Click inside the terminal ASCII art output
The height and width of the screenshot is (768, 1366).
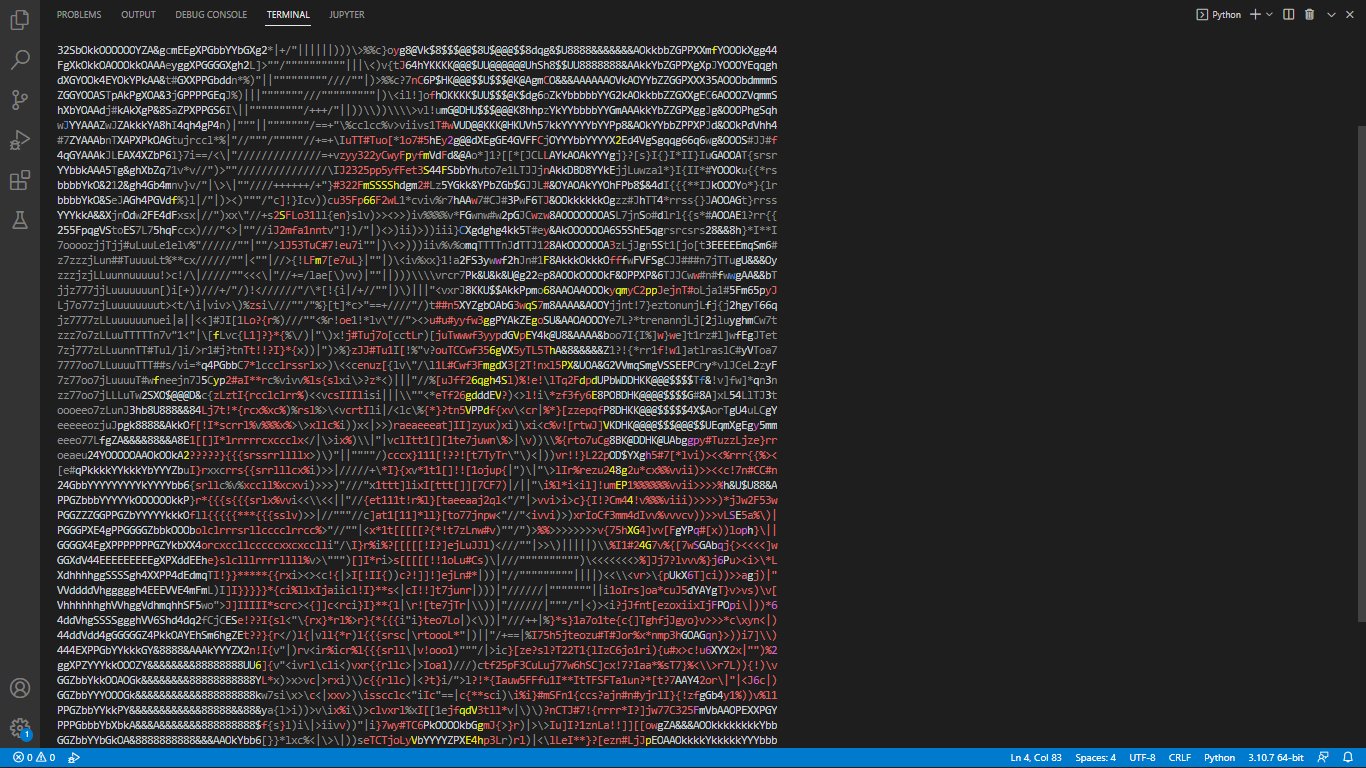(x=418, y=395)
